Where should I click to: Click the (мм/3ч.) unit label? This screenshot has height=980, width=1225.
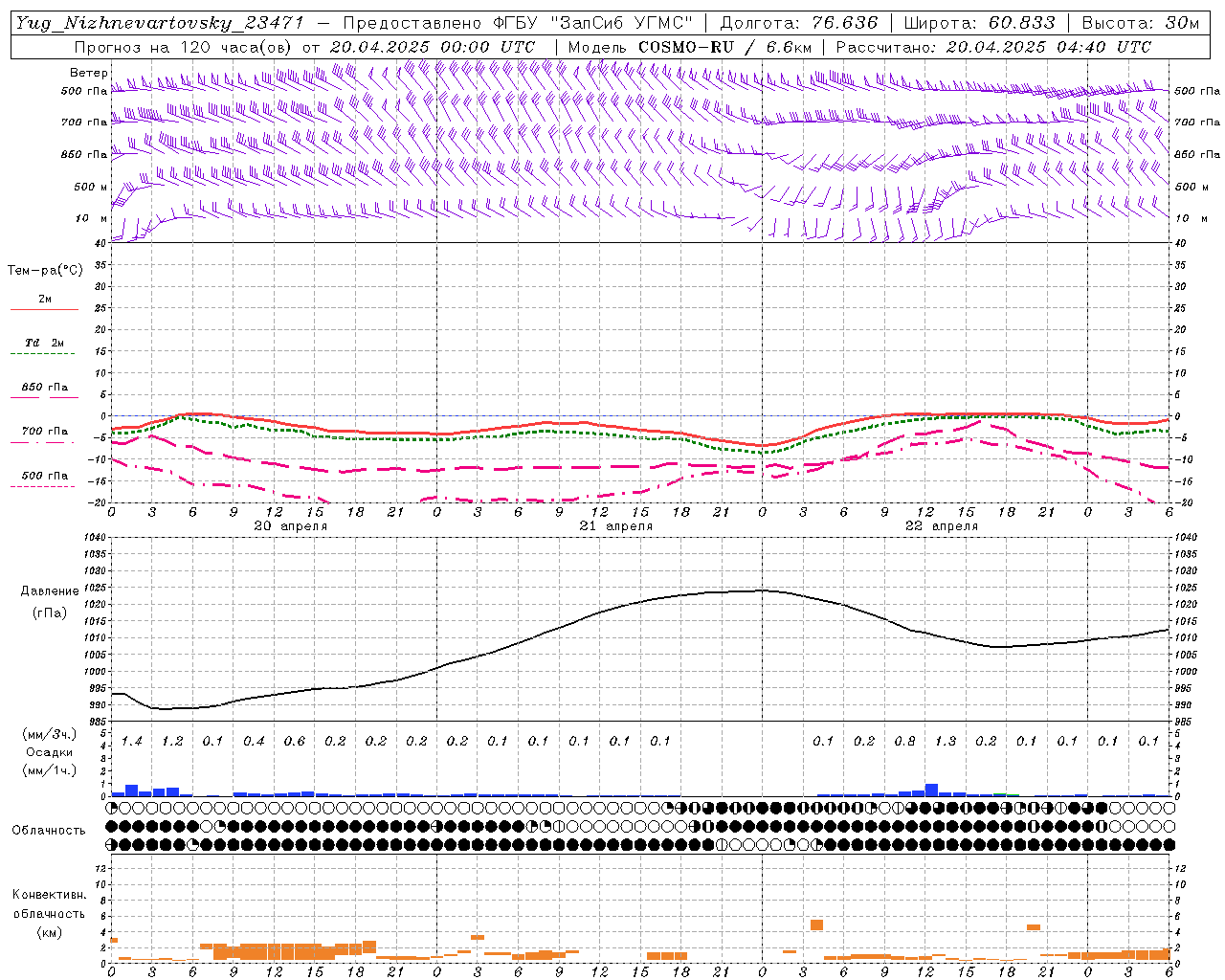pyautogui.click(x=49, y=734)
